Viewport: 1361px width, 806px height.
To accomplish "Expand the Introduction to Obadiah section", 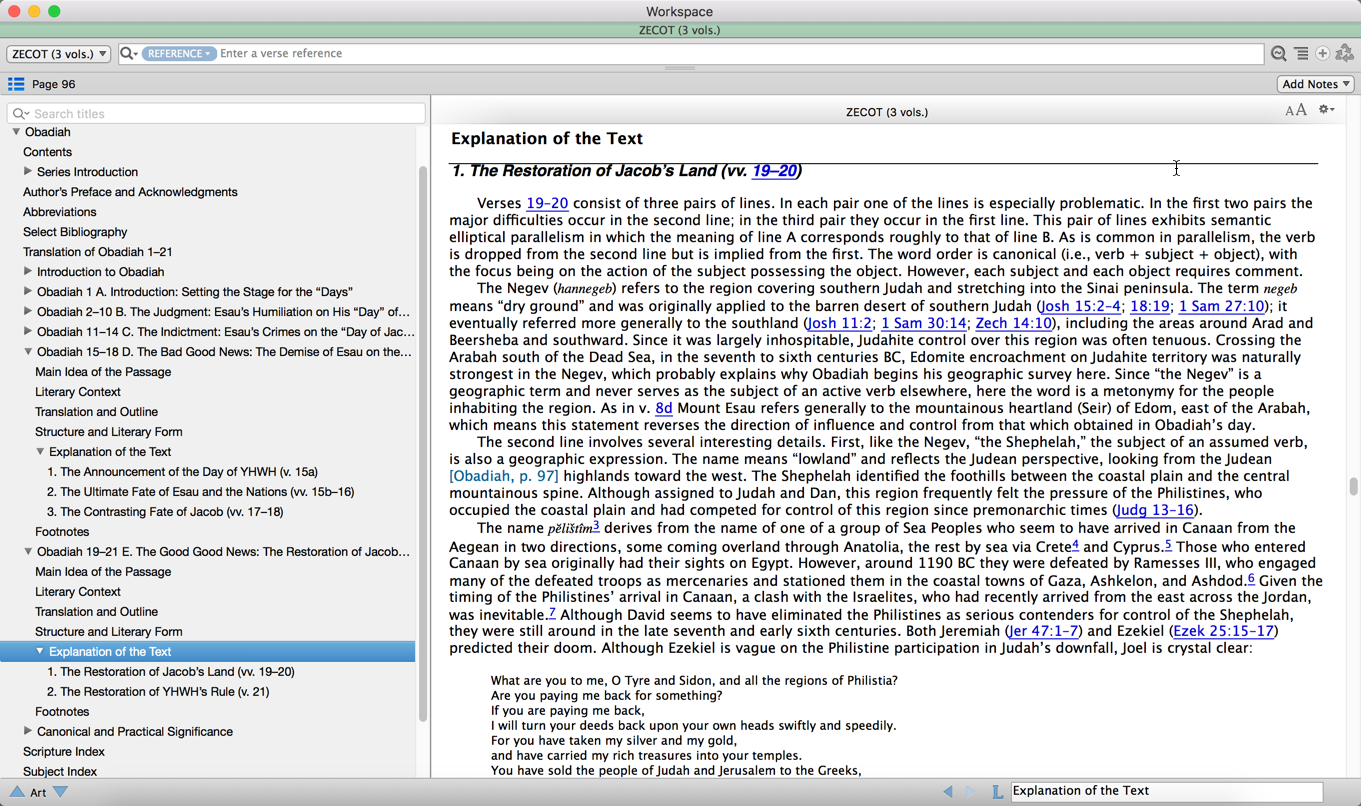I will [x=28, y=272].
